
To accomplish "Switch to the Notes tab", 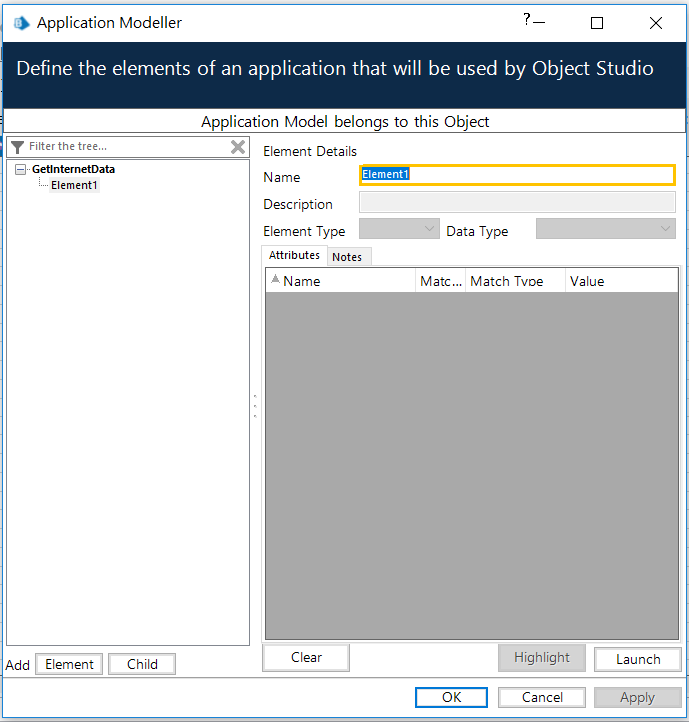I will pos(347,257).
